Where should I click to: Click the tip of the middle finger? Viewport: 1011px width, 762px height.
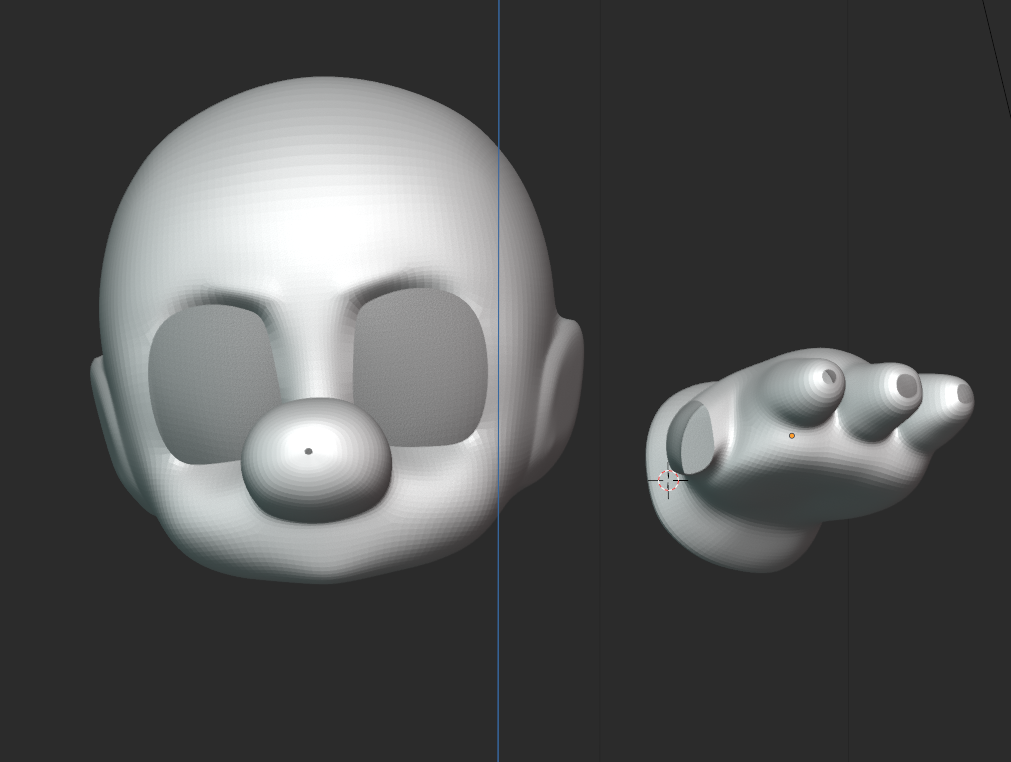point(906,385)
